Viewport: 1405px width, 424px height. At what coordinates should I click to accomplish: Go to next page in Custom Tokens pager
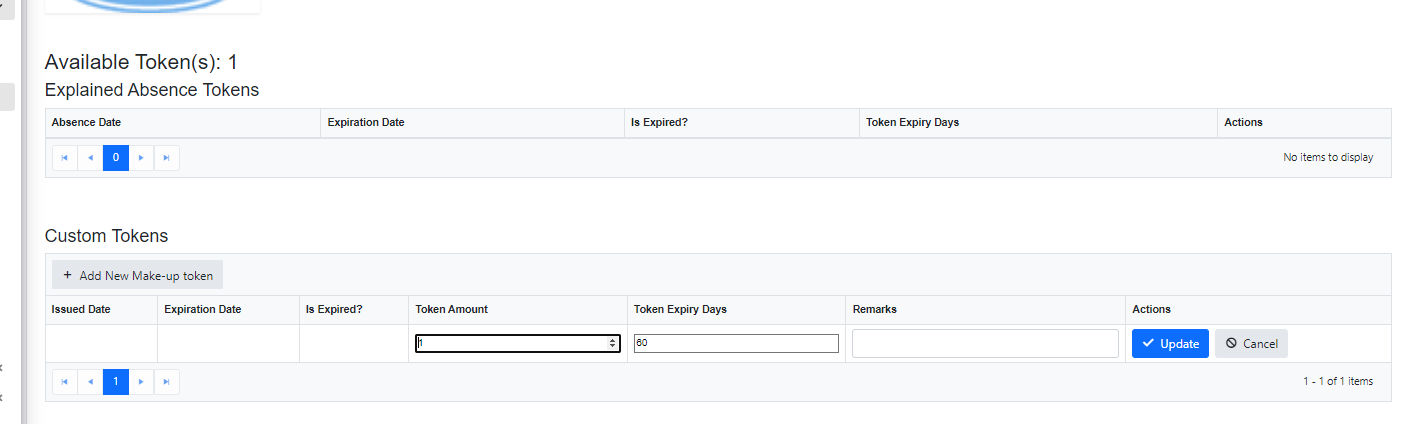click(x=141, y=382)
